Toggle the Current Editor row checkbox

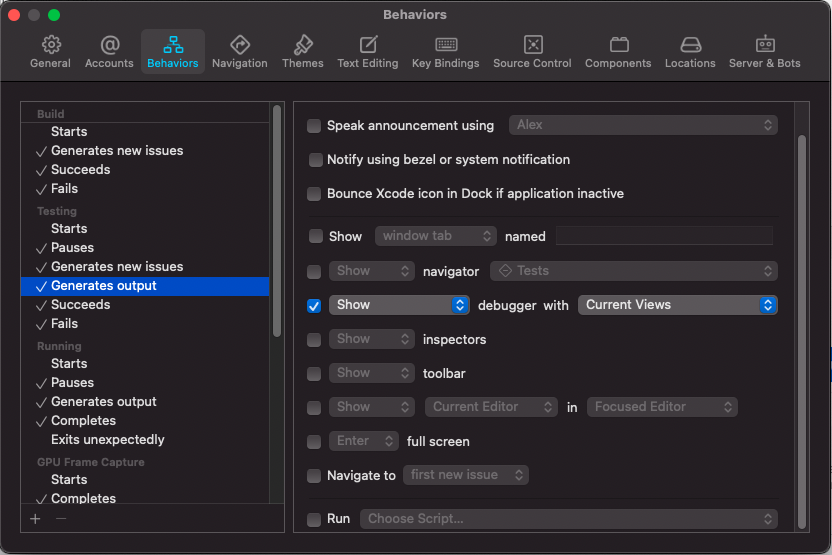pyautogui.click(x=314, y=407)
